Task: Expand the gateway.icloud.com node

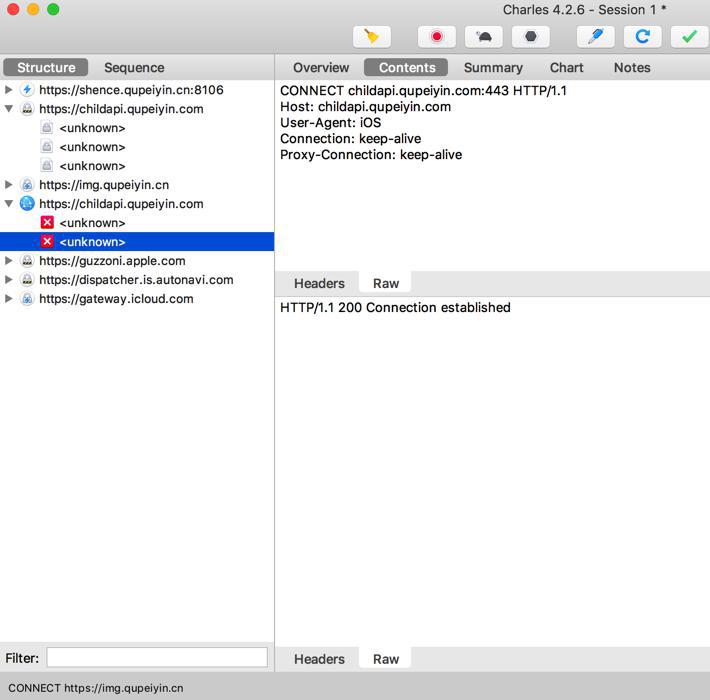Action: click(x=9, y=299)
